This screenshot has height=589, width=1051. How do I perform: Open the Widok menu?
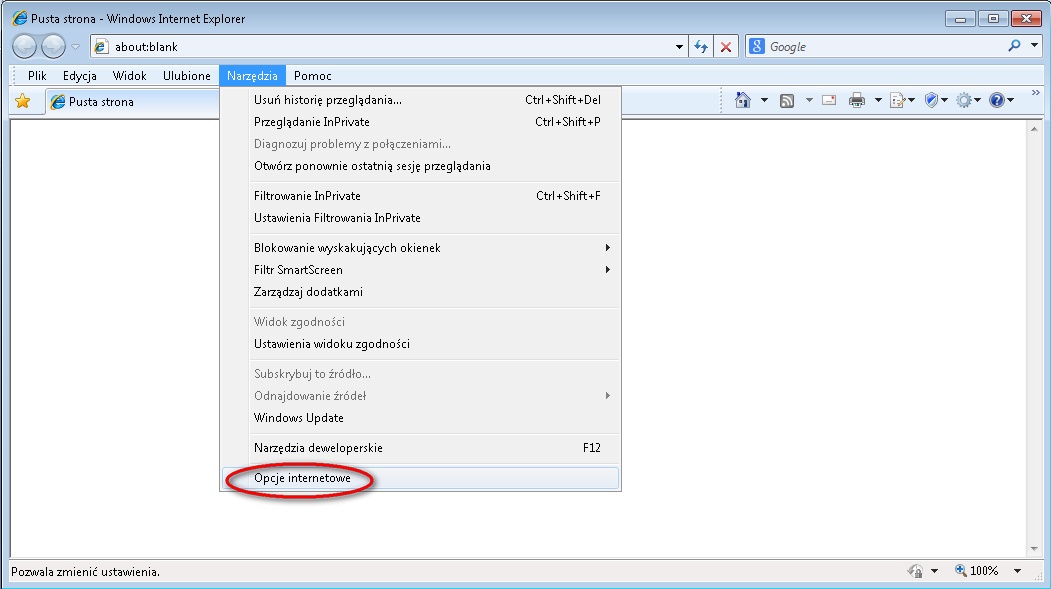pos(129,76)
